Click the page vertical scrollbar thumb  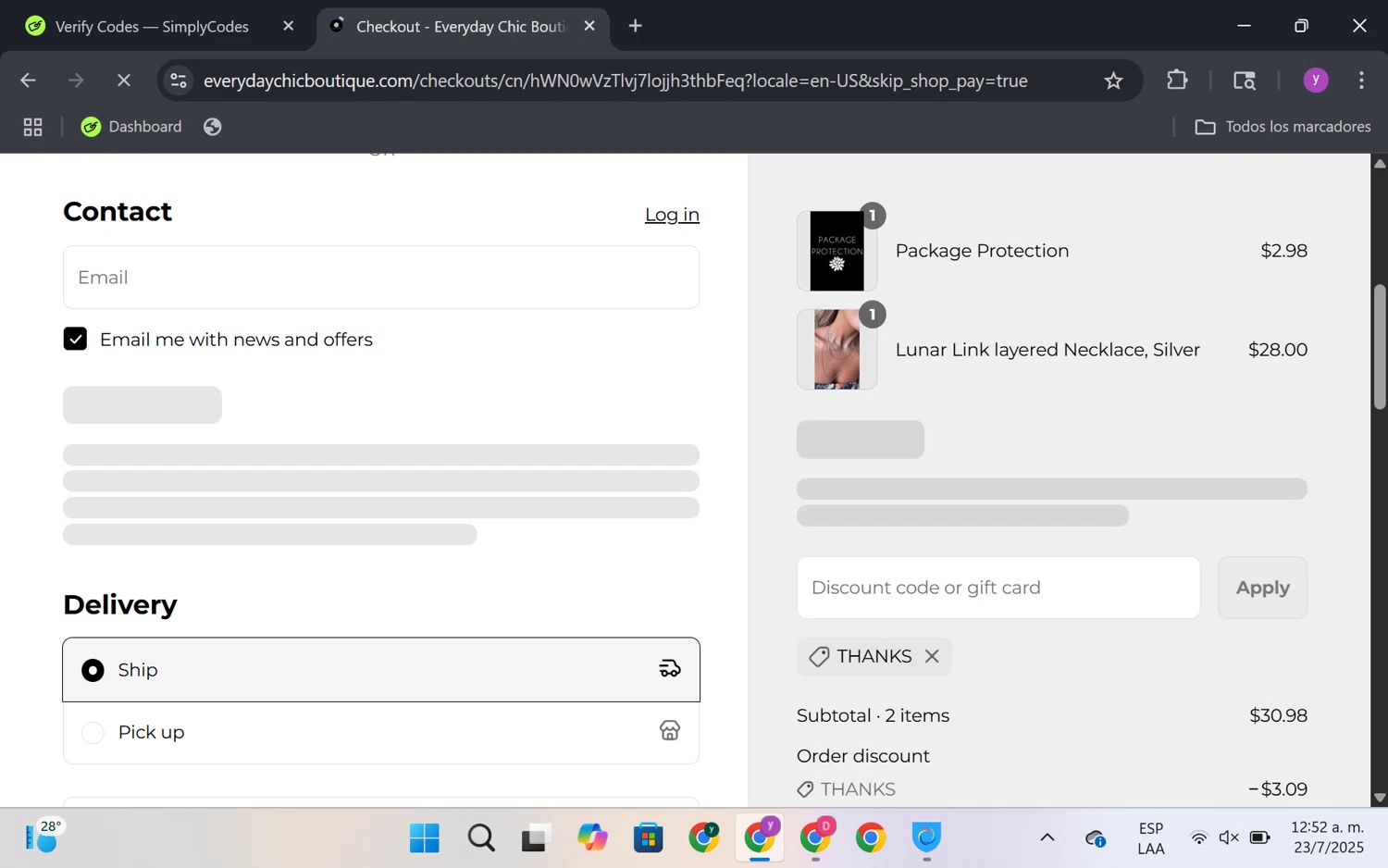[1380, 347]
